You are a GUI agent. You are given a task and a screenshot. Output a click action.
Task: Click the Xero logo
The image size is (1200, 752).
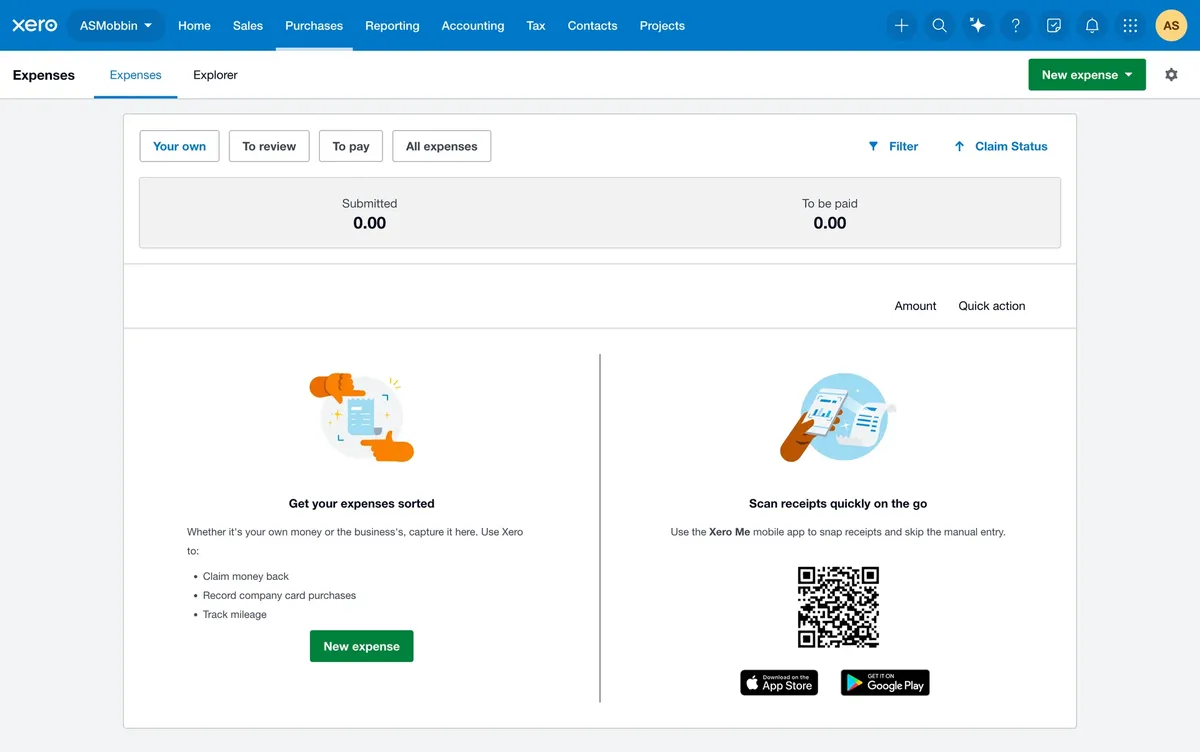pos(35,25)
